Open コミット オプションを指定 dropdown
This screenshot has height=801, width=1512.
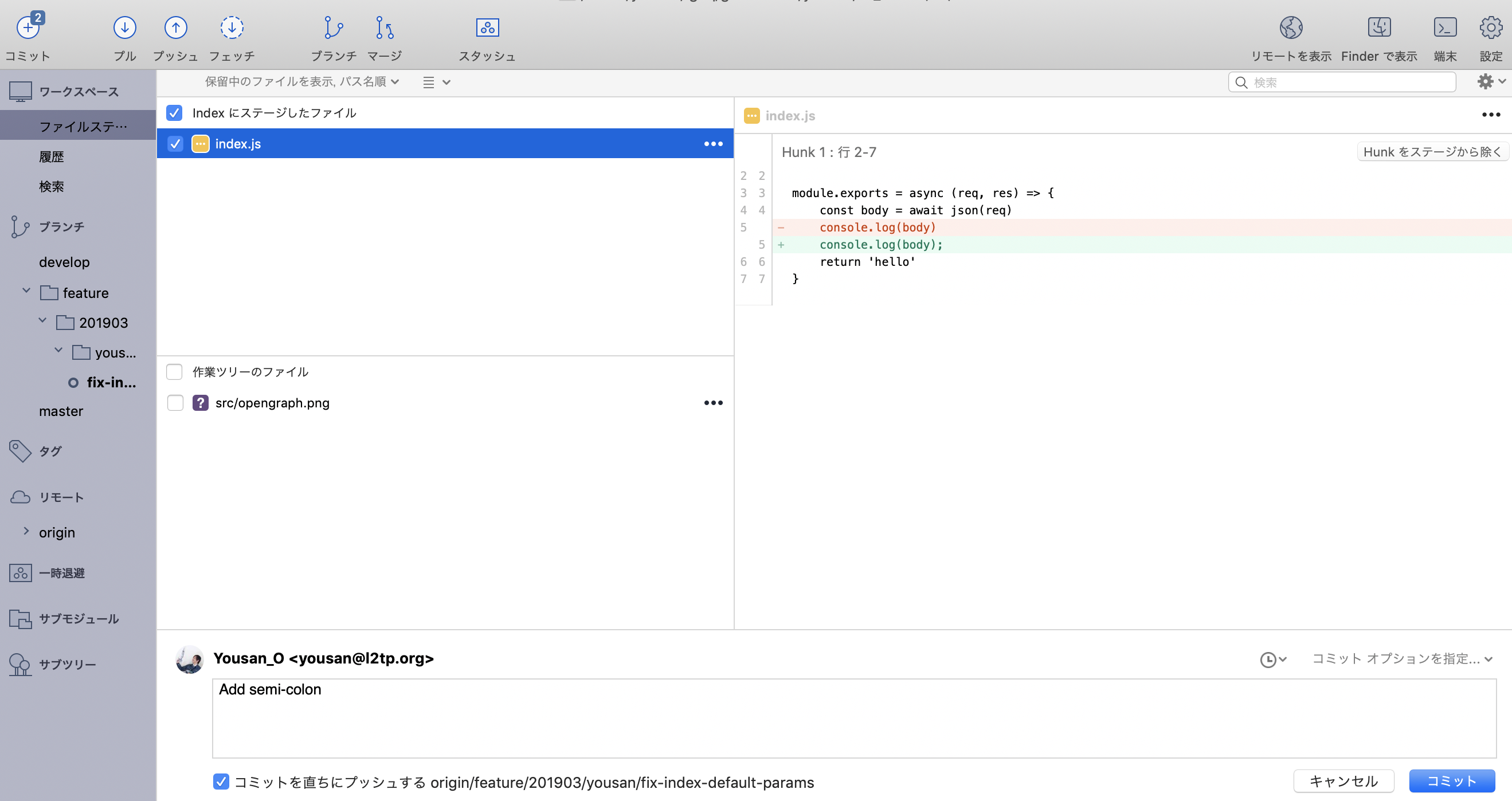(x=1400, y=658)
